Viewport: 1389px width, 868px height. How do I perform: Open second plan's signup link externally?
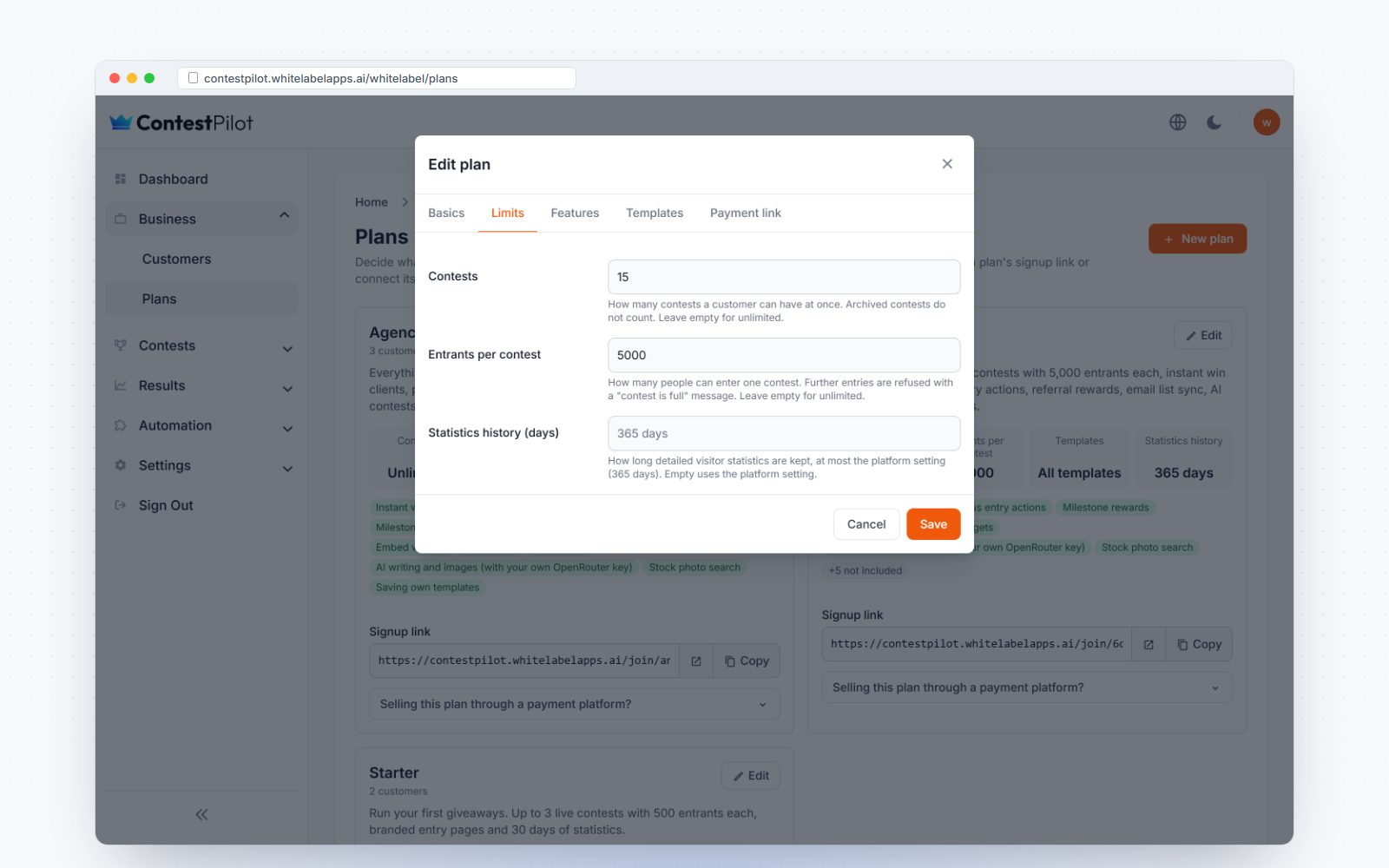point(1149,644)
